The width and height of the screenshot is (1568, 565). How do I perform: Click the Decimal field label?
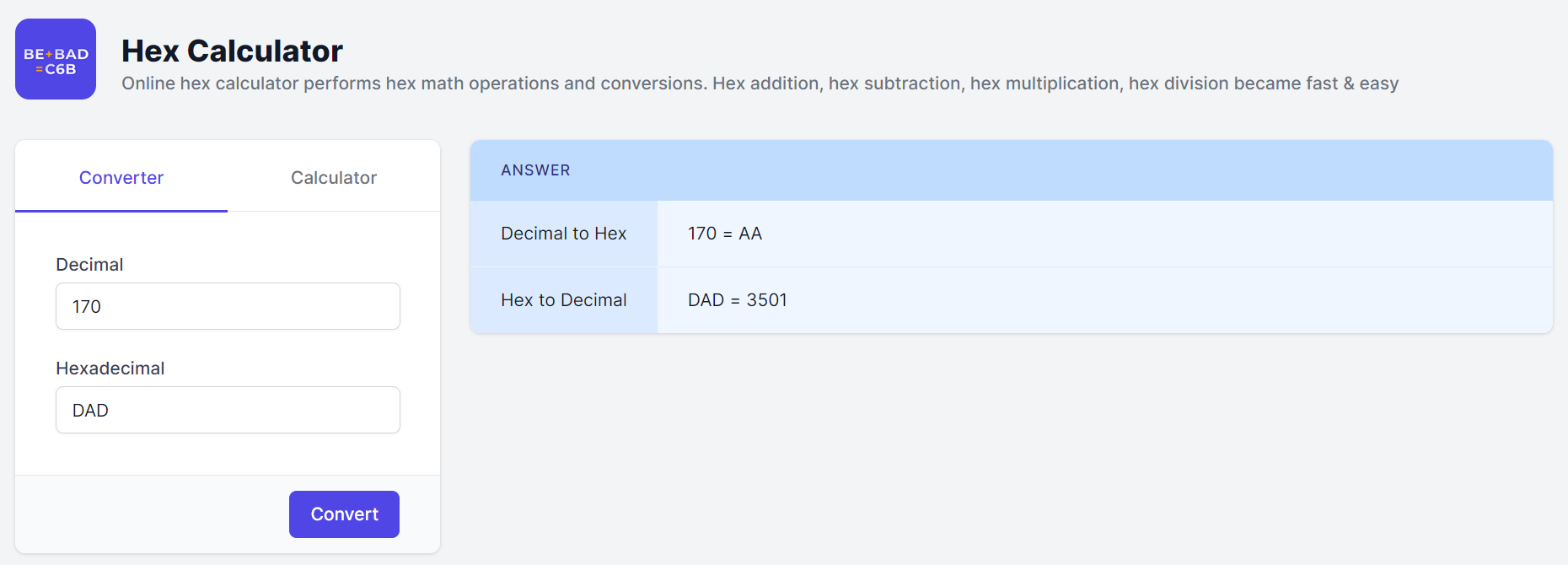89,265
